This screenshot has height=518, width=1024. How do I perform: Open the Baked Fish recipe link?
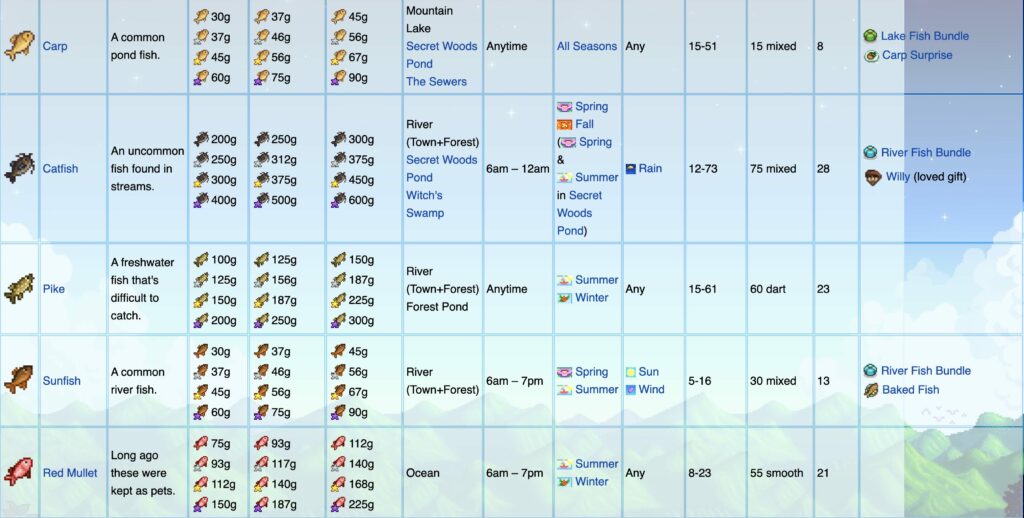point(910,389)
